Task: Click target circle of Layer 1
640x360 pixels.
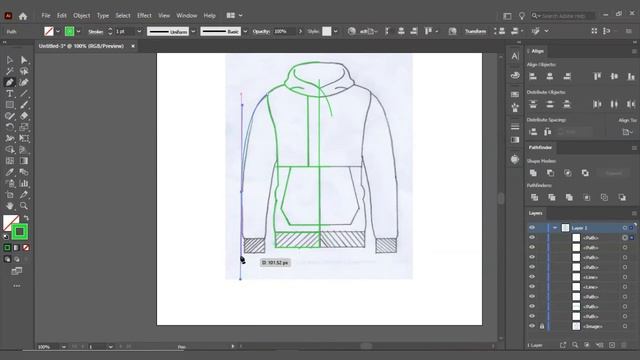Action: (x=624, y=227)
